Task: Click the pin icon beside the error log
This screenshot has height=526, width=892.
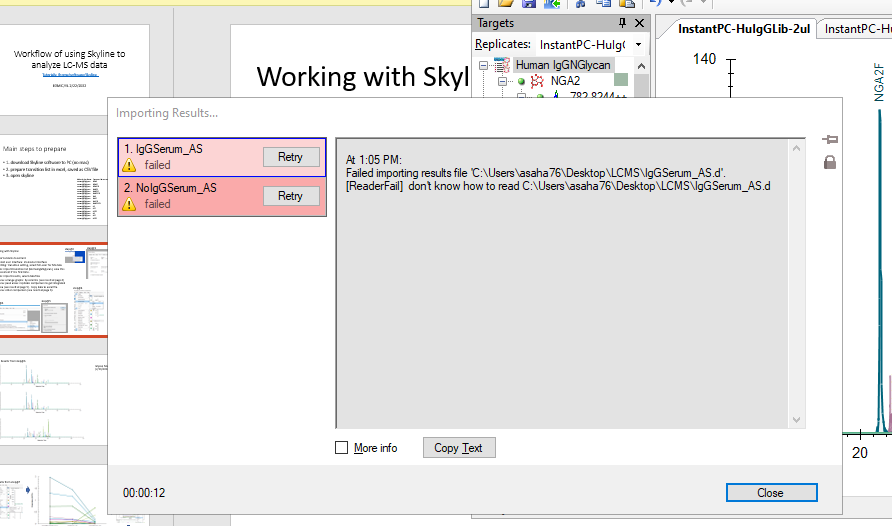Action: pyautogui.click(x=829, y=140)
